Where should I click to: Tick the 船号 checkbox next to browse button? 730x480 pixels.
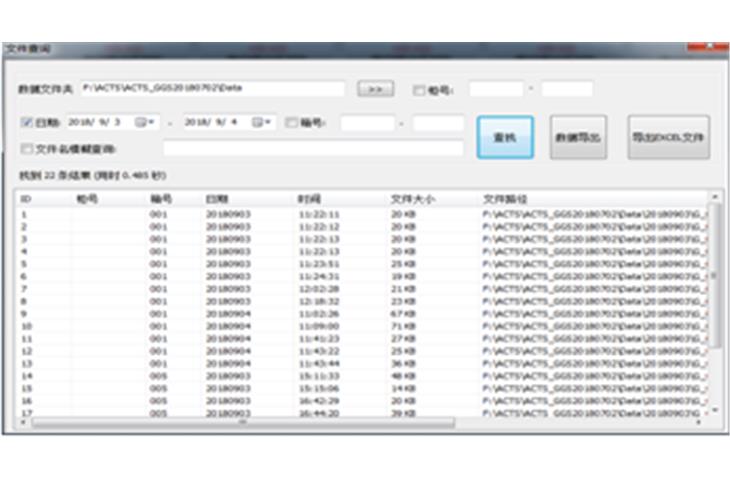pyautogui.click(x=419, y=90)
